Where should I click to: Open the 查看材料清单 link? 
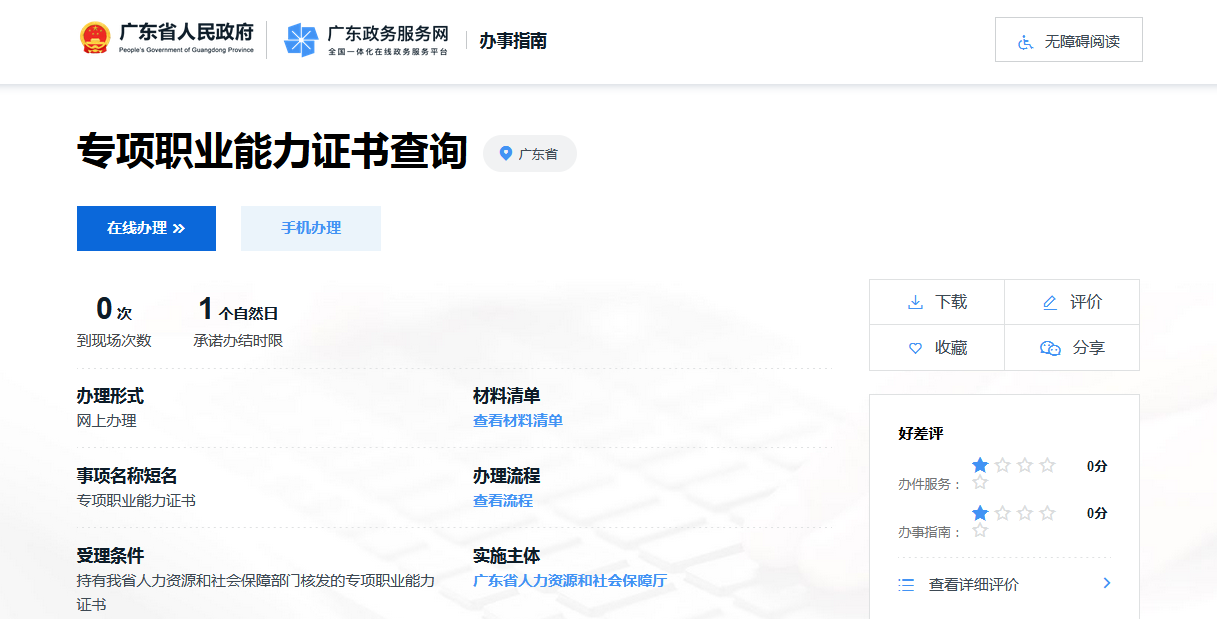point(517,421)
